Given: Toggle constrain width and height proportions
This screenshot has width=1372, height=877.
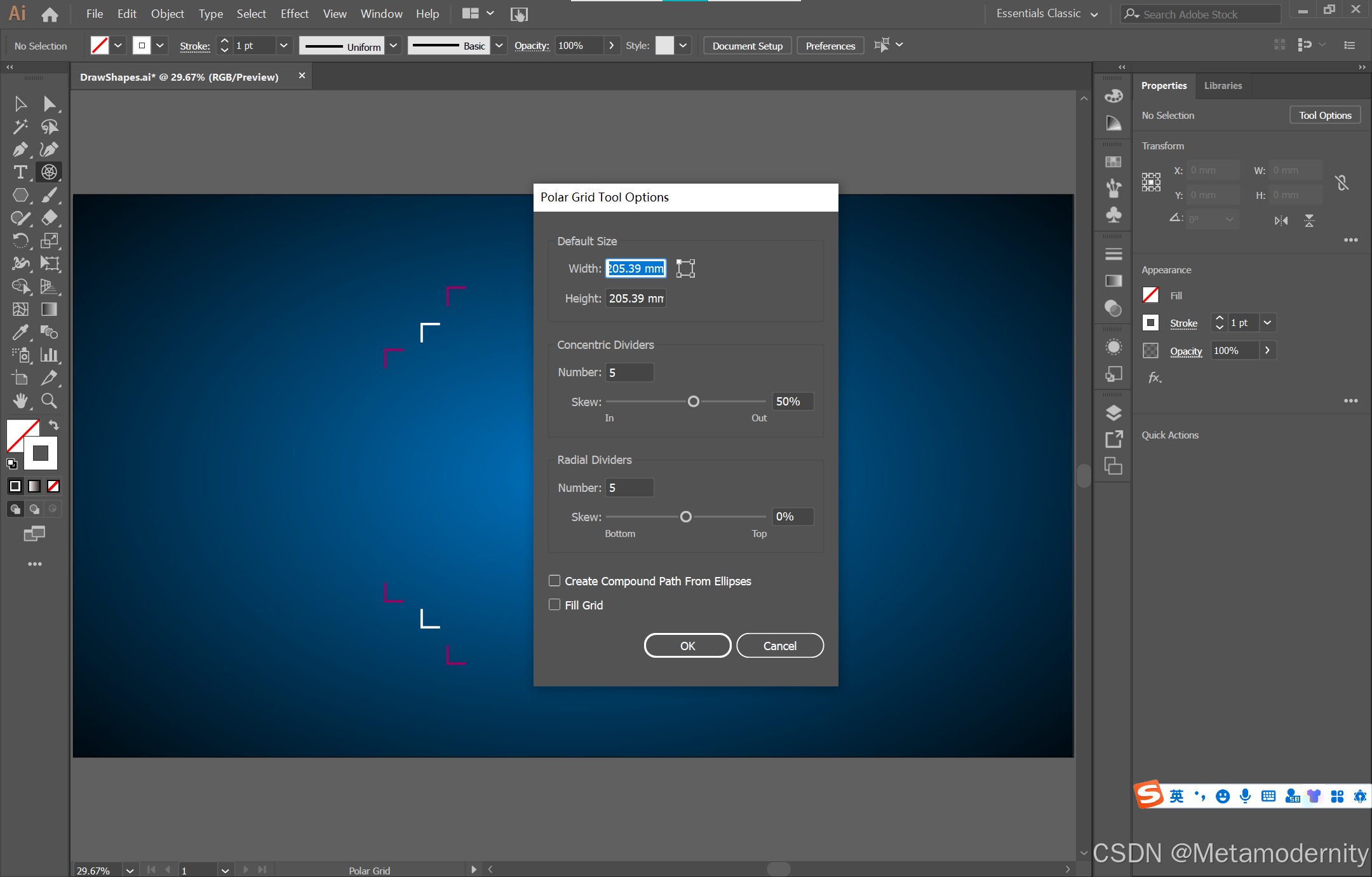Looking at the screenshot, I should 1342,183.
